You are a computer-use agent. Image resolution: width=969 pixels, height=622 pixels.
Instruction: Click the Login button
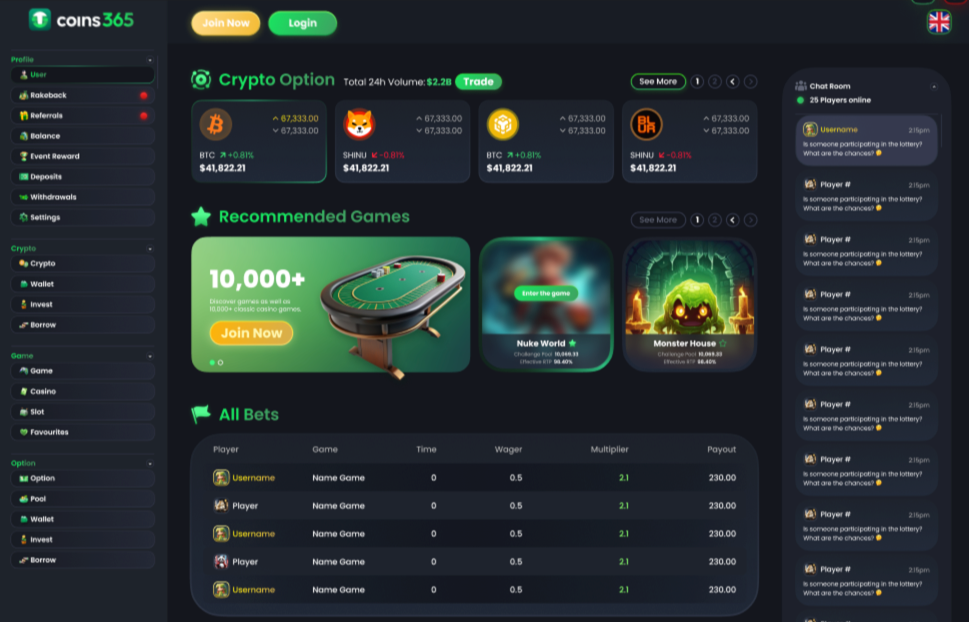pyautogui.click(x=303, y=23)
